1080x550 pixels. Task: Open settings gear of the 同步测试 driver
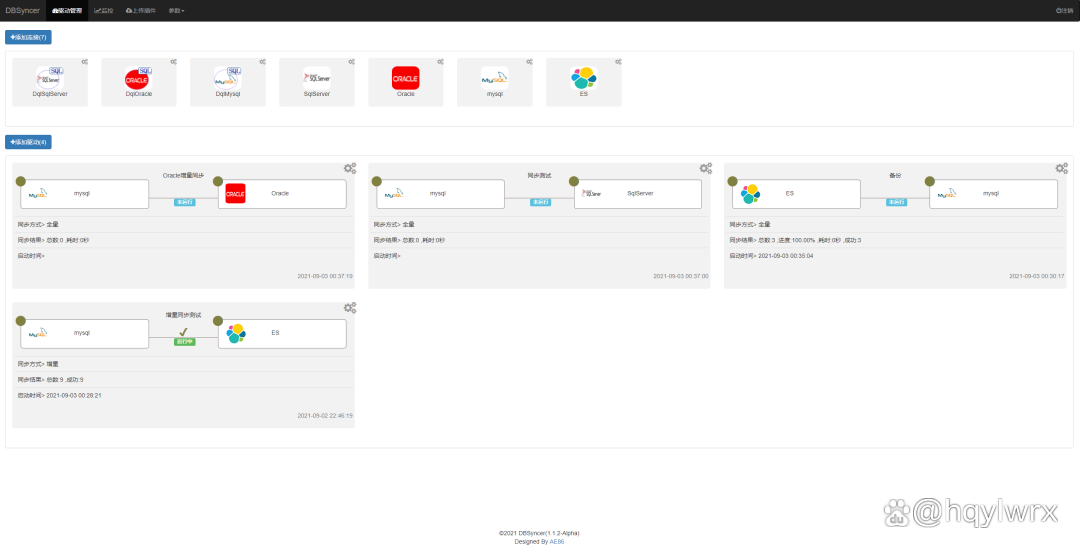tap(706, 169)
